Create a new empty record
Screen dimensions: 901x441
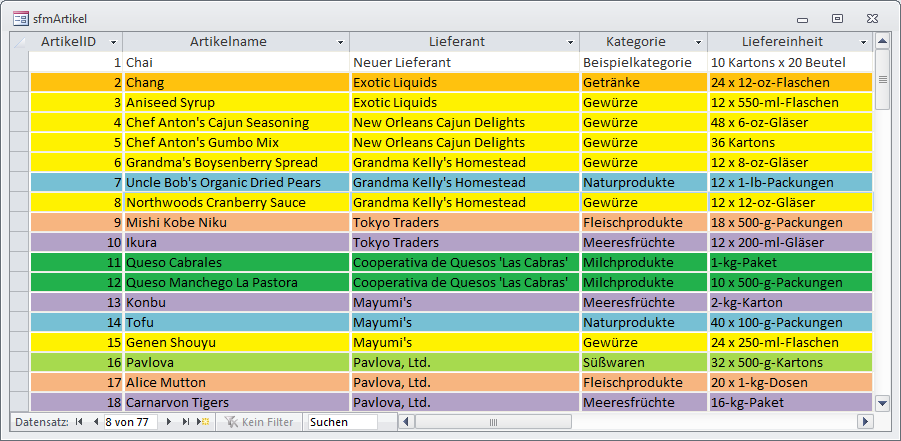coord(204,422)
